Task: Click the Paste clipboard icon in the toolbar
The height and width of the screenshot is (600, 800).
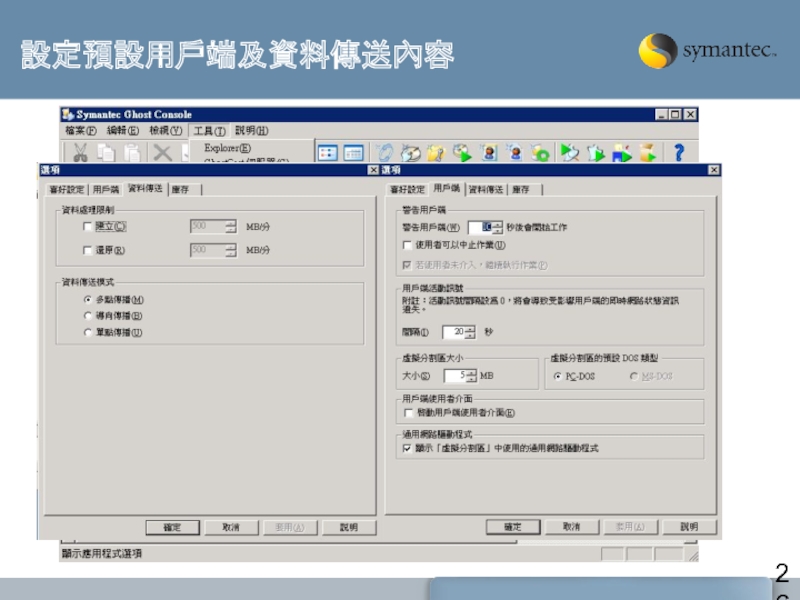Action: coord(132,153)
